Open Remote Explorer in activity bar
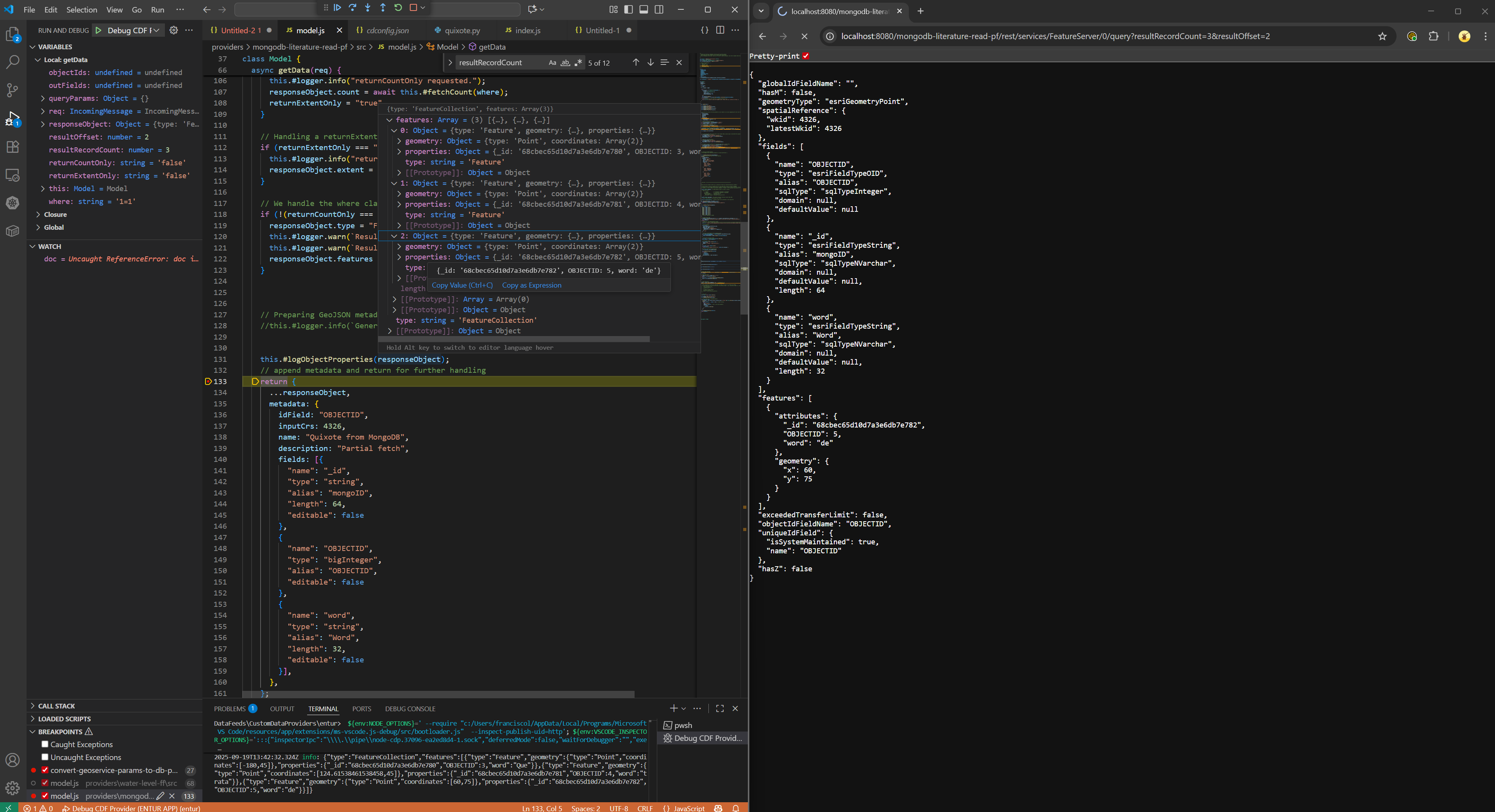The width and height of the screenshot is (1495, 812). point(12,175)
